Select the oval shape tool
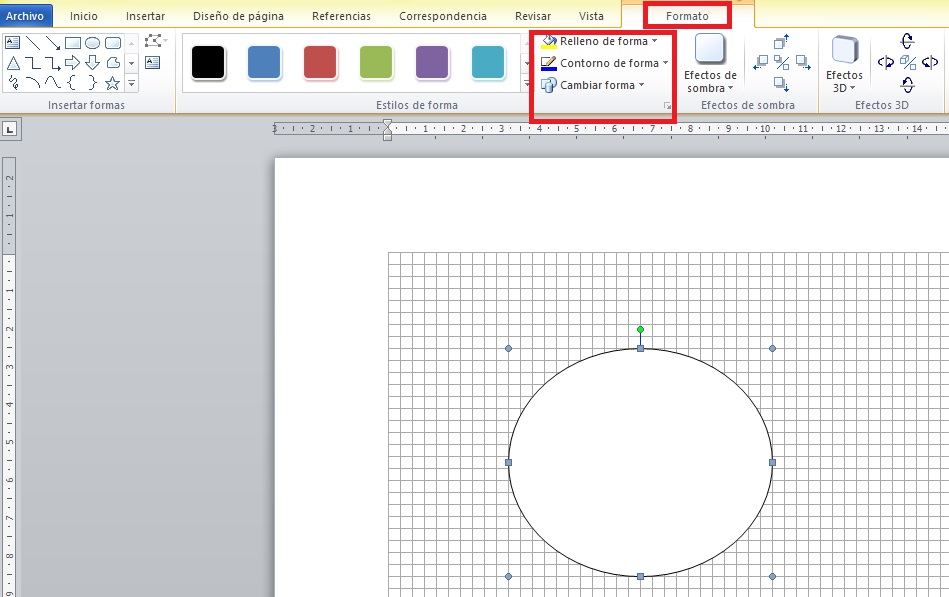Viewport: 949px width, 597px height. tap(94, 43)
